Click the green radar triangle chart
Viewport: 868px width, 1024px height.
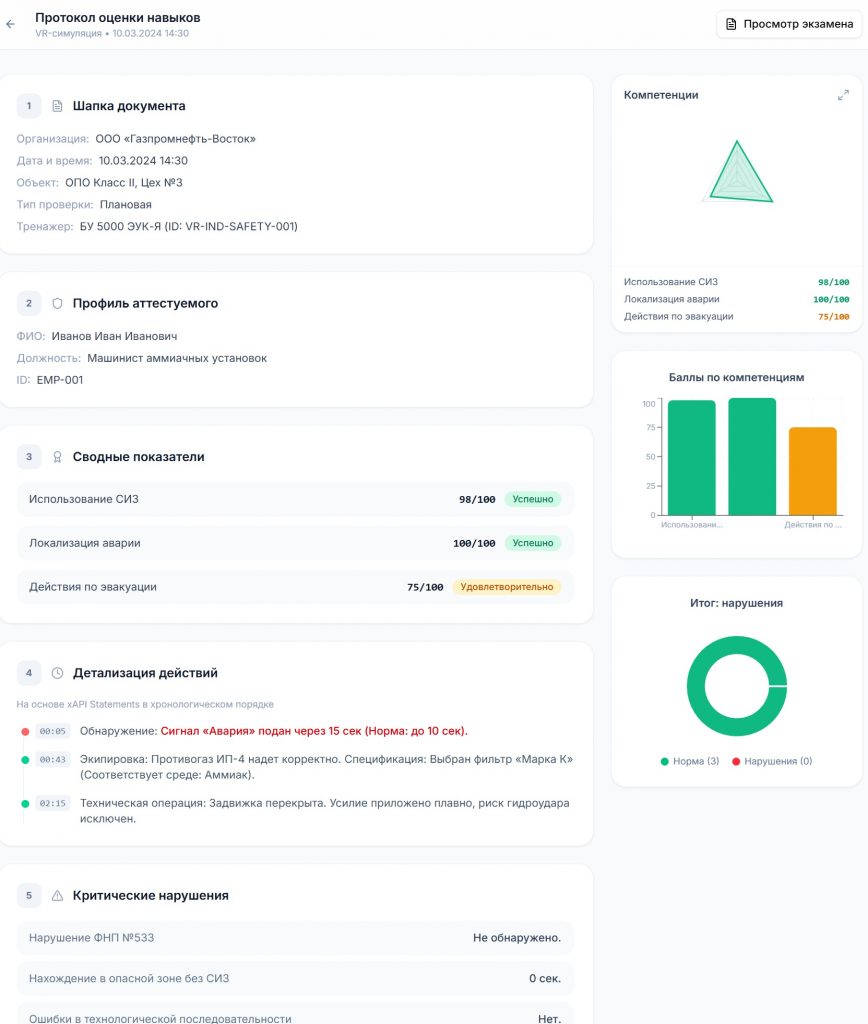(739, 177)
